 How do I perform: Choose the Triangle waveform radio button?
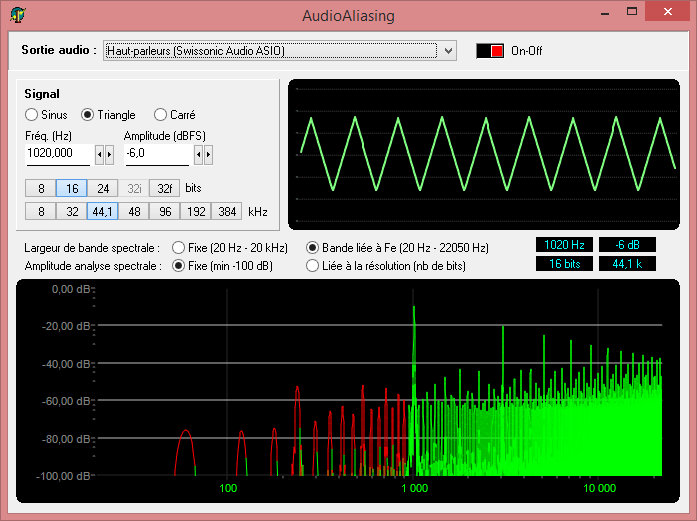pos(88,115)
